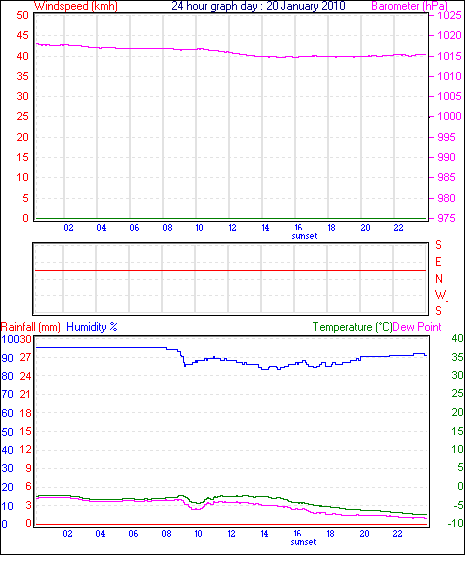Click the '24 hour graph day : 20 January 2010' title

[x=258, y=6]
